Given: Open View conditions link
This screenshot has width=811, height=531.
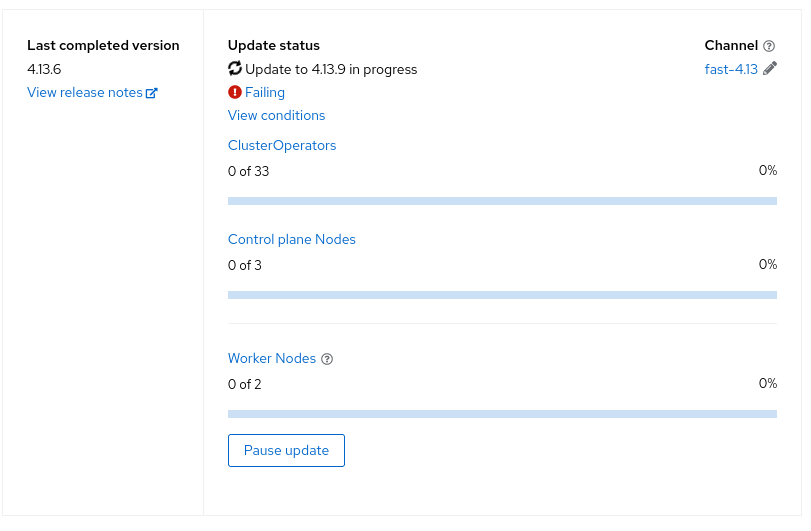Looking at the screenshot, I should tap(277, 115).
